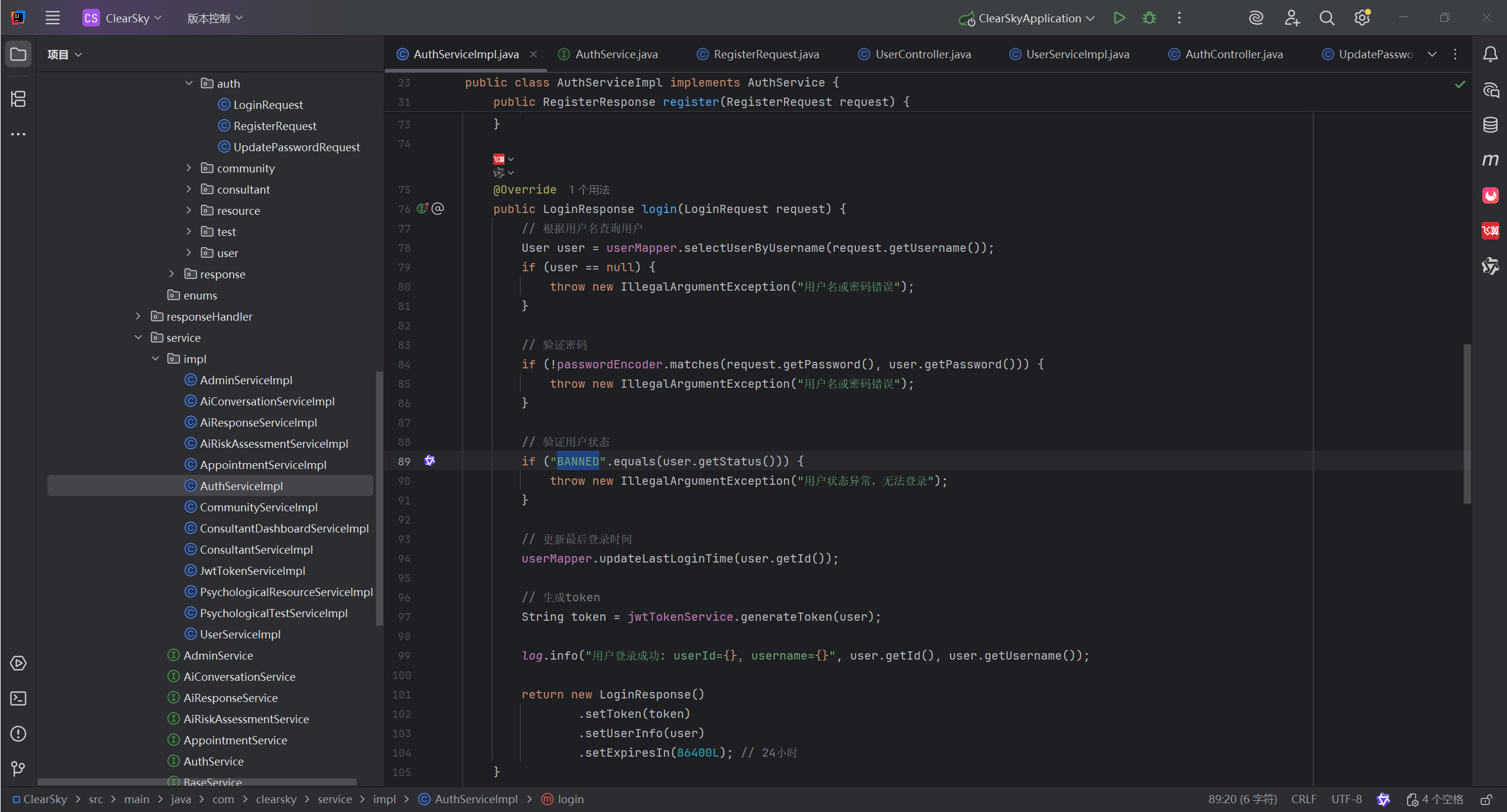Click the CRLF line separator setting
This screenshot has height=812, width=1507.
click(1303, 800)
